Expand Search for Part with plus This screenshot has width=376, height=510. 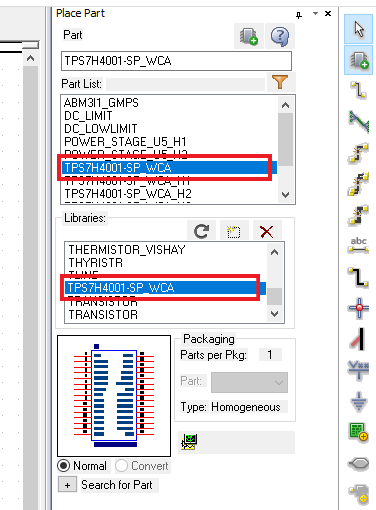[x=67, y=485]
